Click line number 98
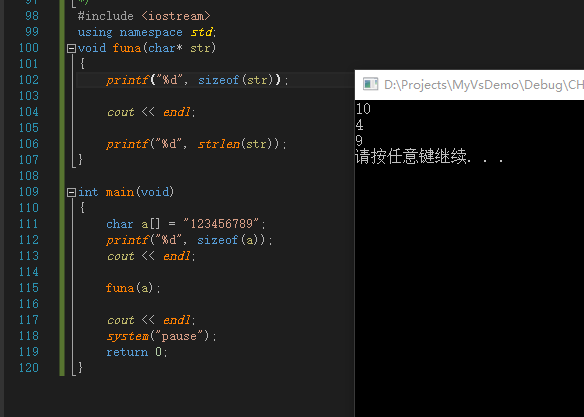 [32, 16]
